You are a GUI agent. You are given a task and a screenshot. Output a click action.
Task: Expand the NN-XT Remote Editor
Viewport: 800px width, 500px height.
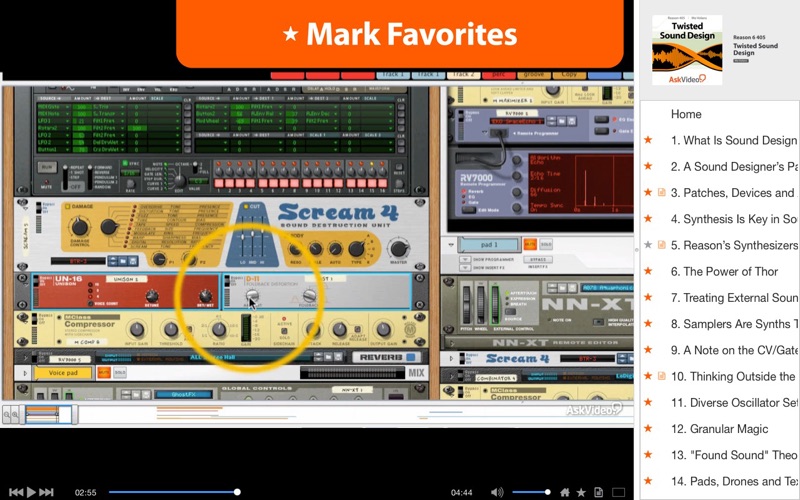coord(452,343)
